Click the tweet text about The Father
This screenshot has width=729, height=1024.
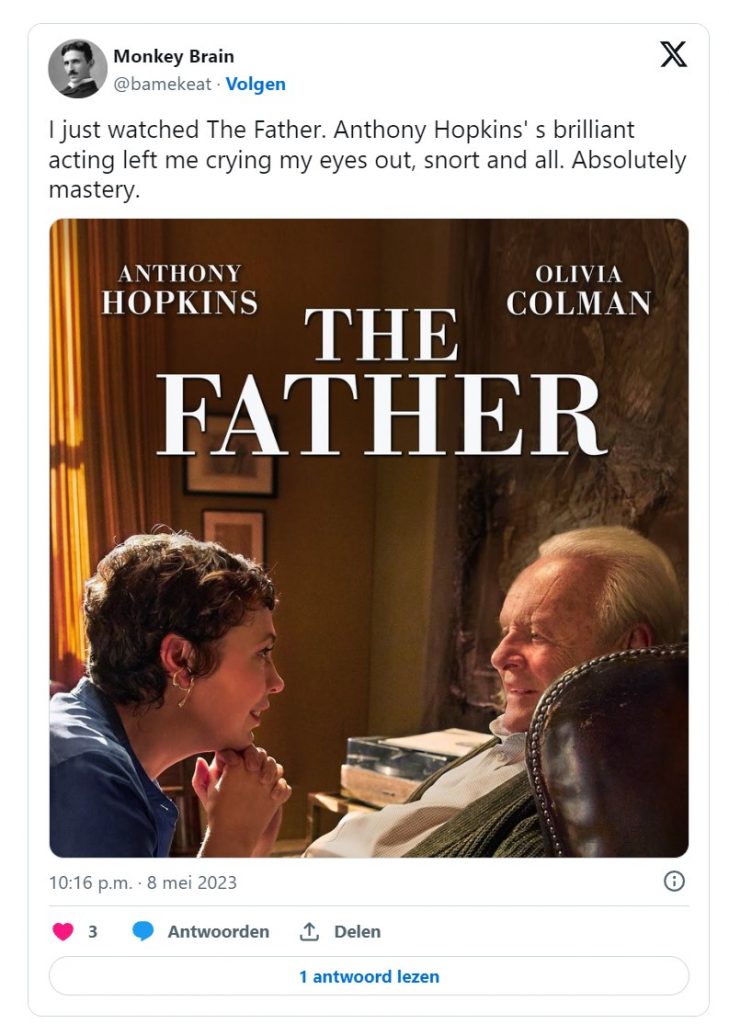pyautogui.click(x=366, y=160)
